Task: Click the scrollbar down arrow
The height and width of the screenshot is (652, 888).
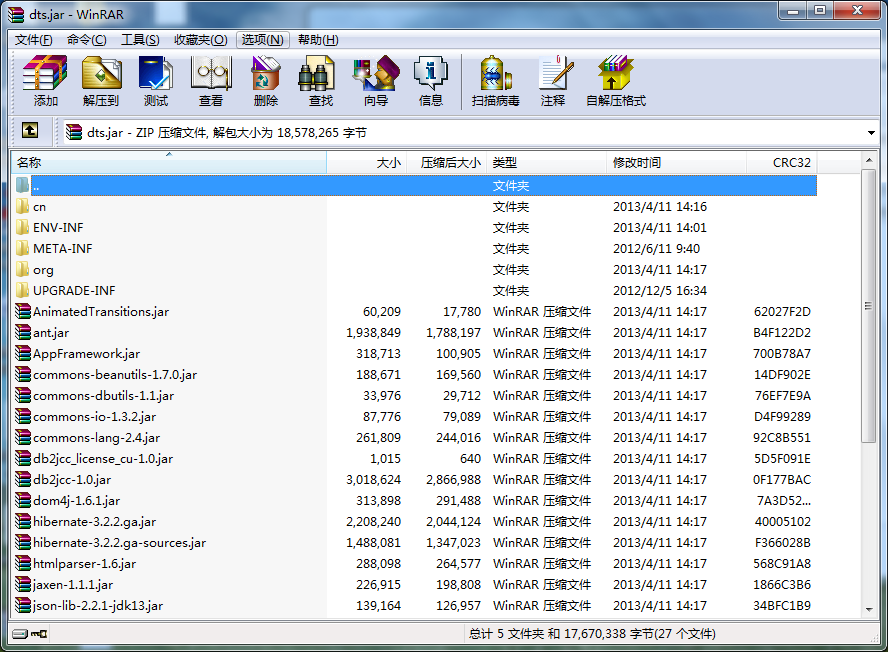Action: tap(869, 610)
